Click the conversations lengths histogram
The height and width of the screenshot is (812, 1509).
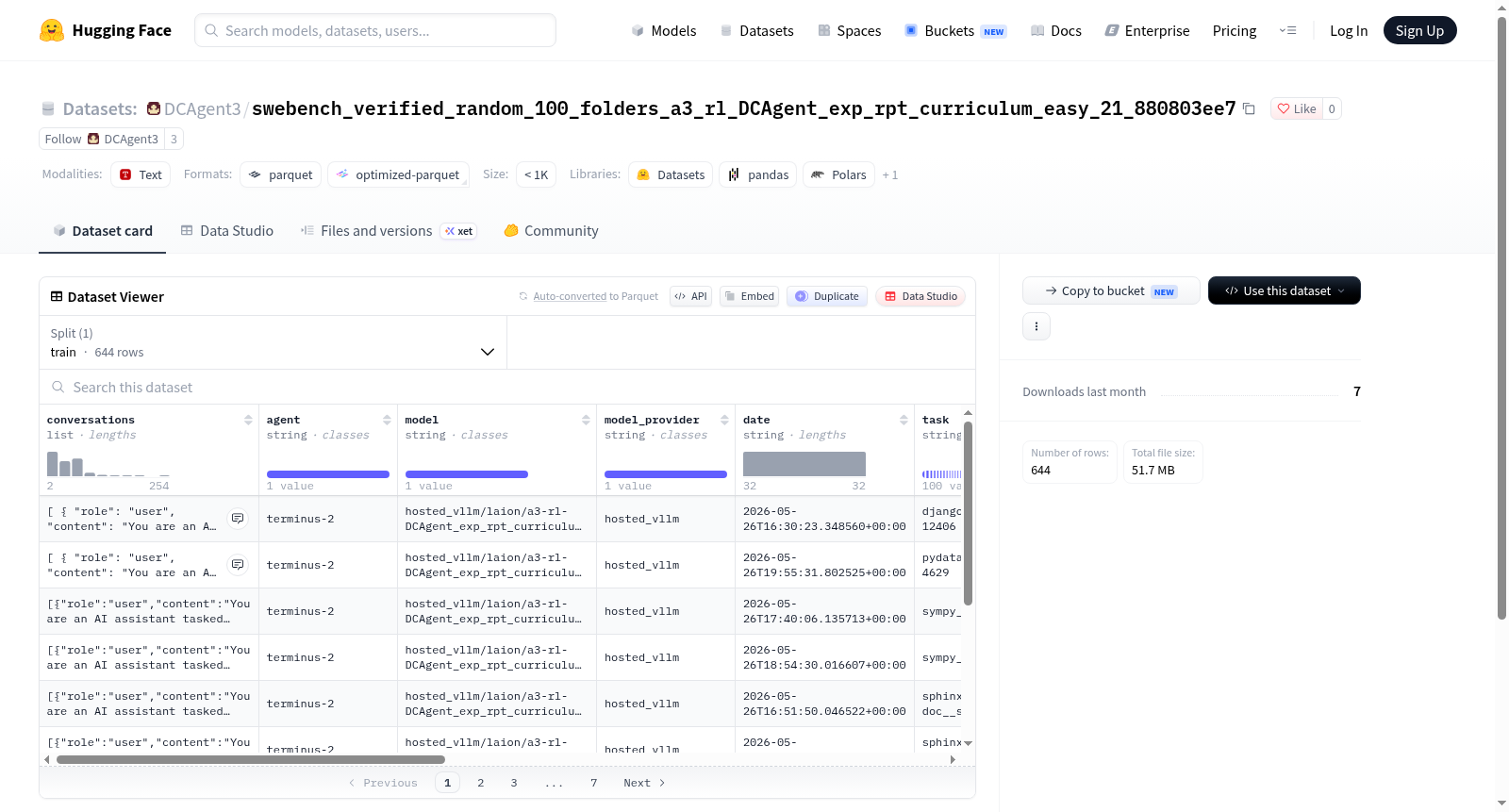point(108,463)
